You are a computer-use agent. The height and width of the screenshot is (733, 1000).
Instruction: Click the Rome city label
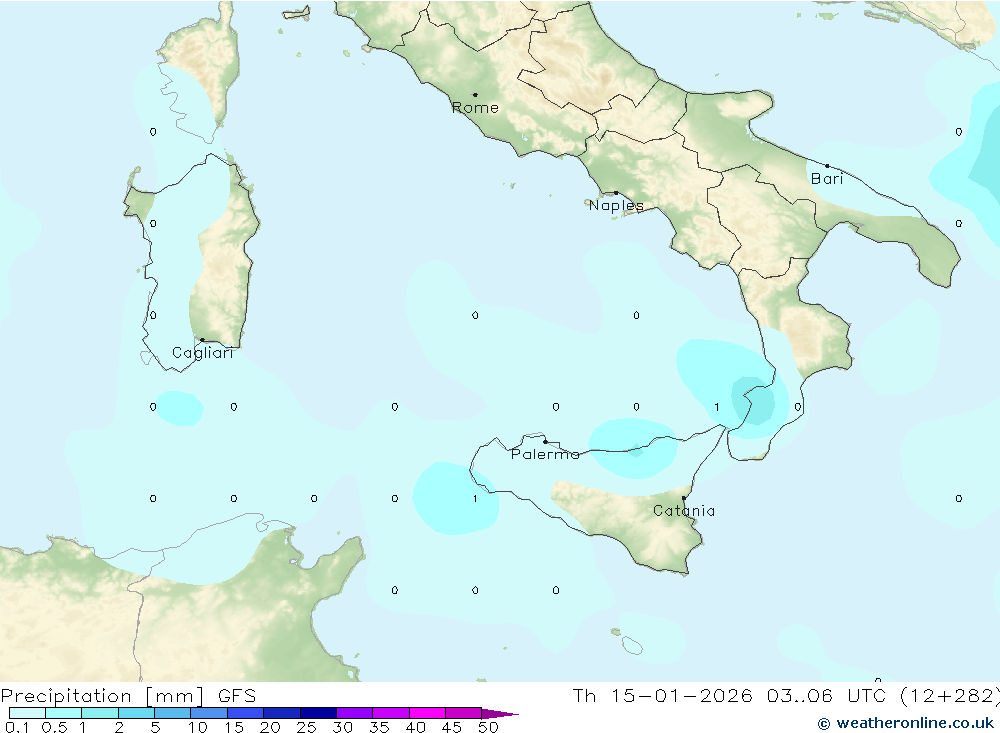[475, 108]
